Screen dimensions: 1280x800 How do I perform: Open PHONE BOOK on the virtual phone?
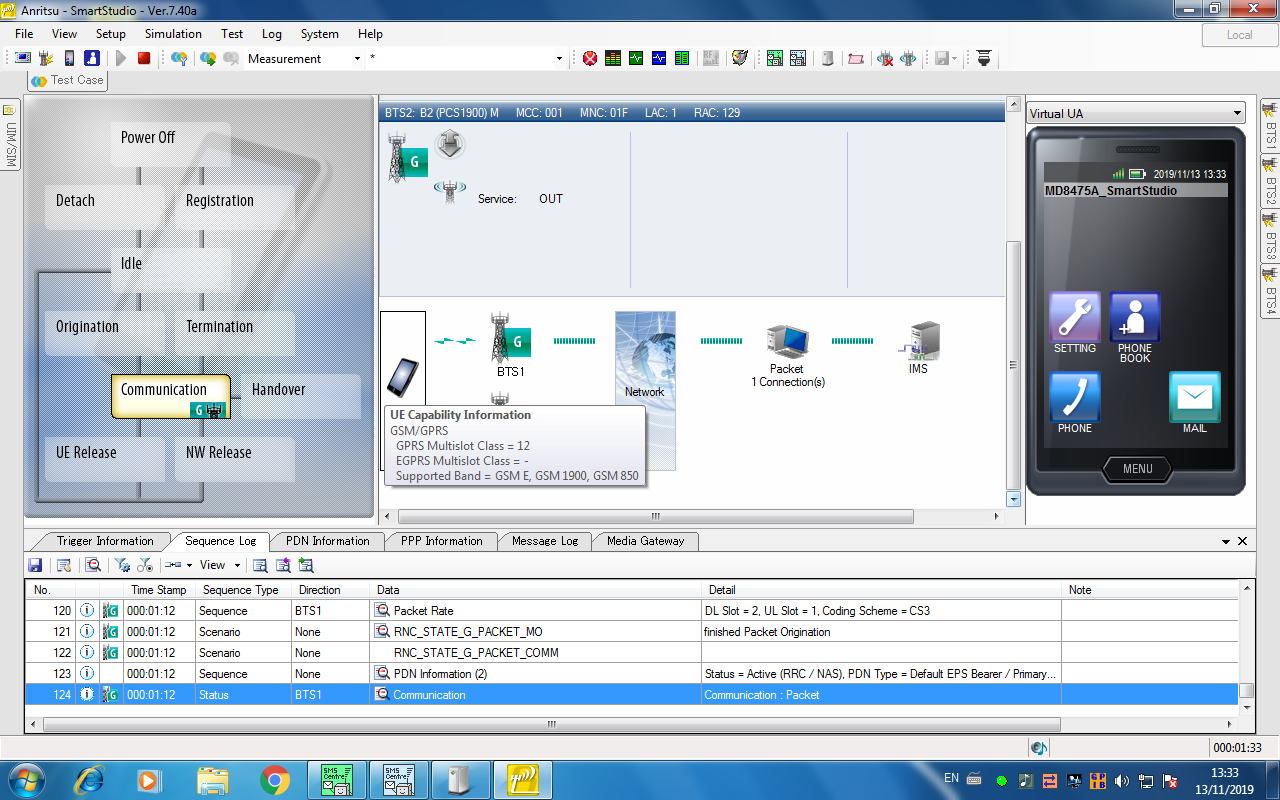tap(1135, 328)
